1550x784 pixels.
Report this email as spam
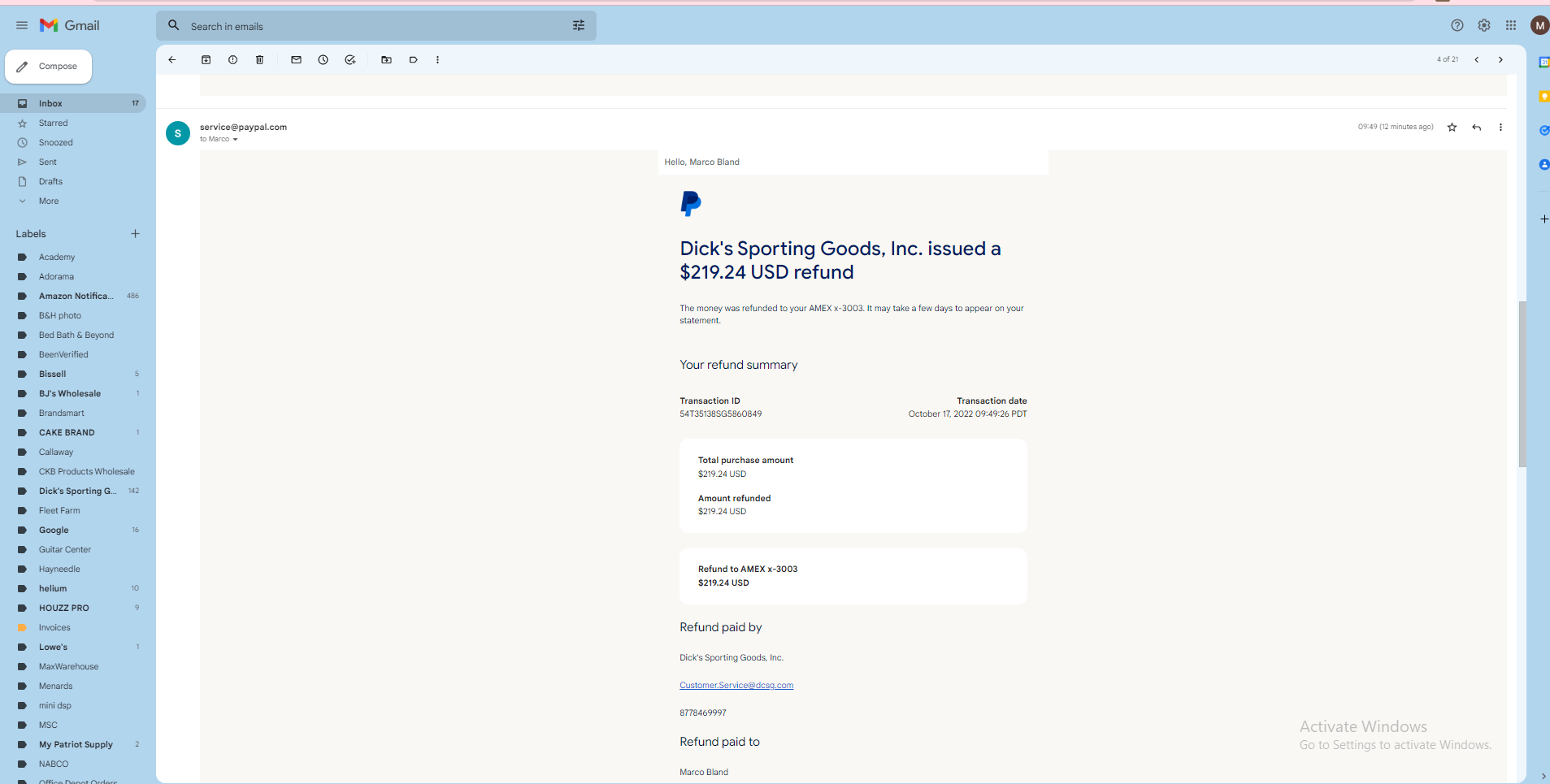click(233, 59)
